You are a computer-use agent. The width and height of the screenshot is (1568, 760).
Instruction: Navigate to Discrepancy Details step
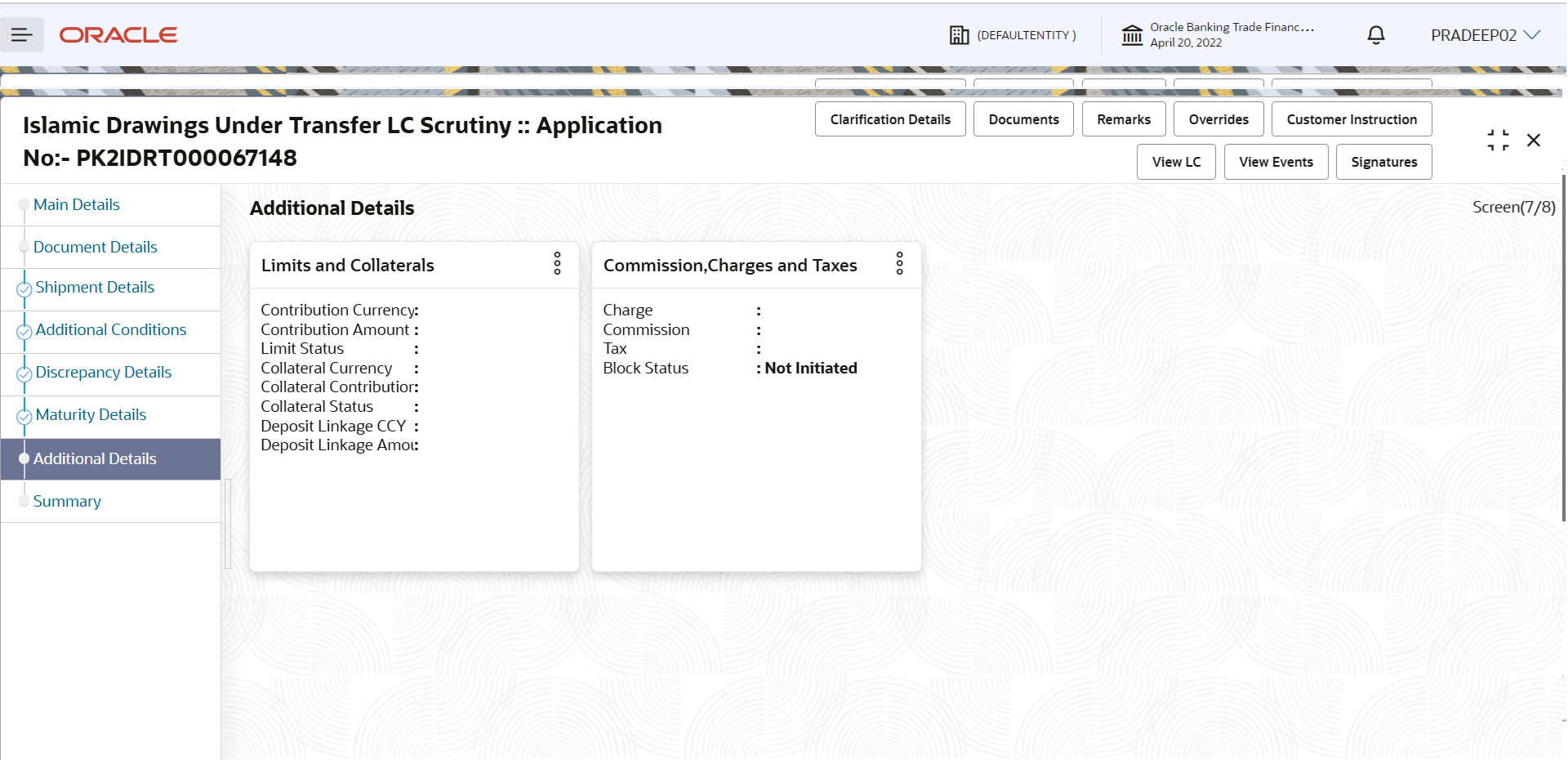[104, 372]
